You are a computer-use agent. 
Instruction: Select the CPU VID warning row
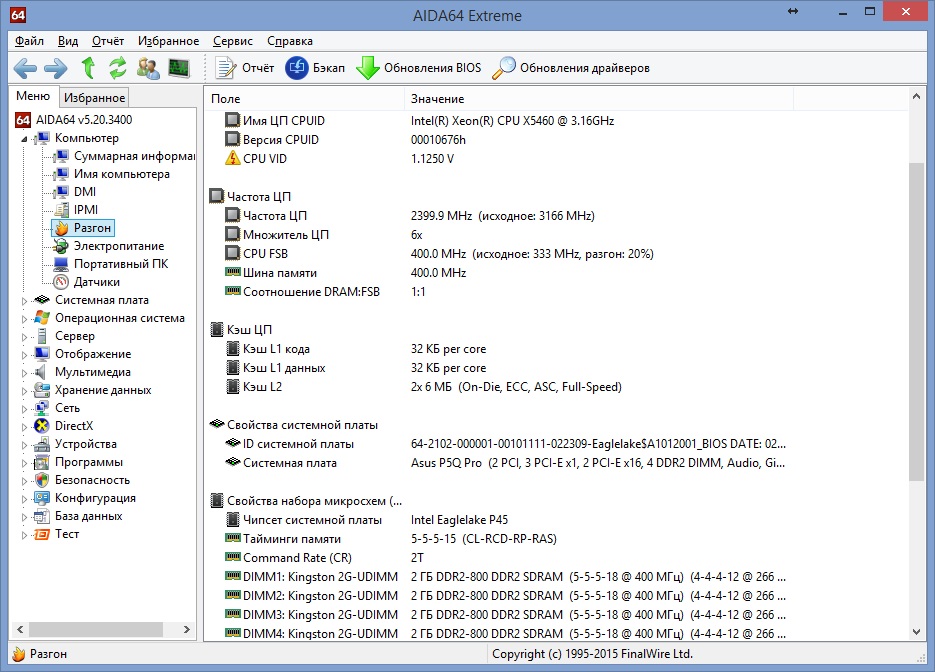pyautogui.click(x=507, y=159)
